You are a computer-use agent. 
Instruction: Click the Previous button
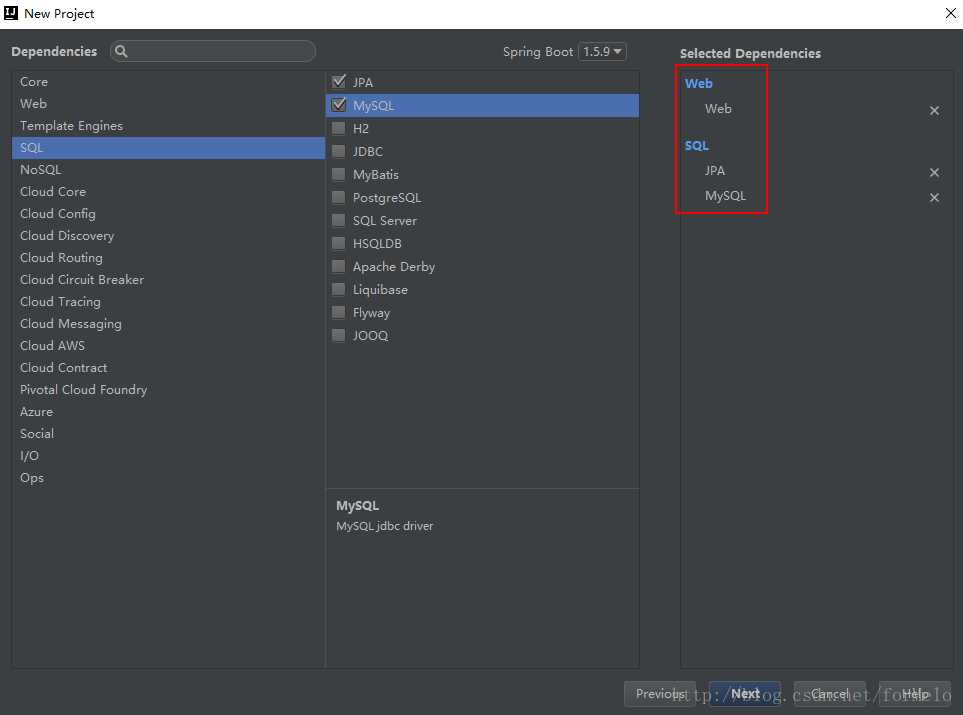[660, 694]
